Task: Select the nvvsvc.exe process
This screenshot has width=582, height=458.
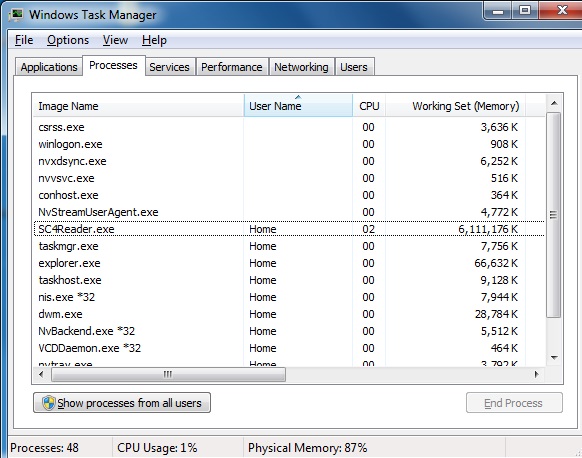Action: tap(289, 178)
